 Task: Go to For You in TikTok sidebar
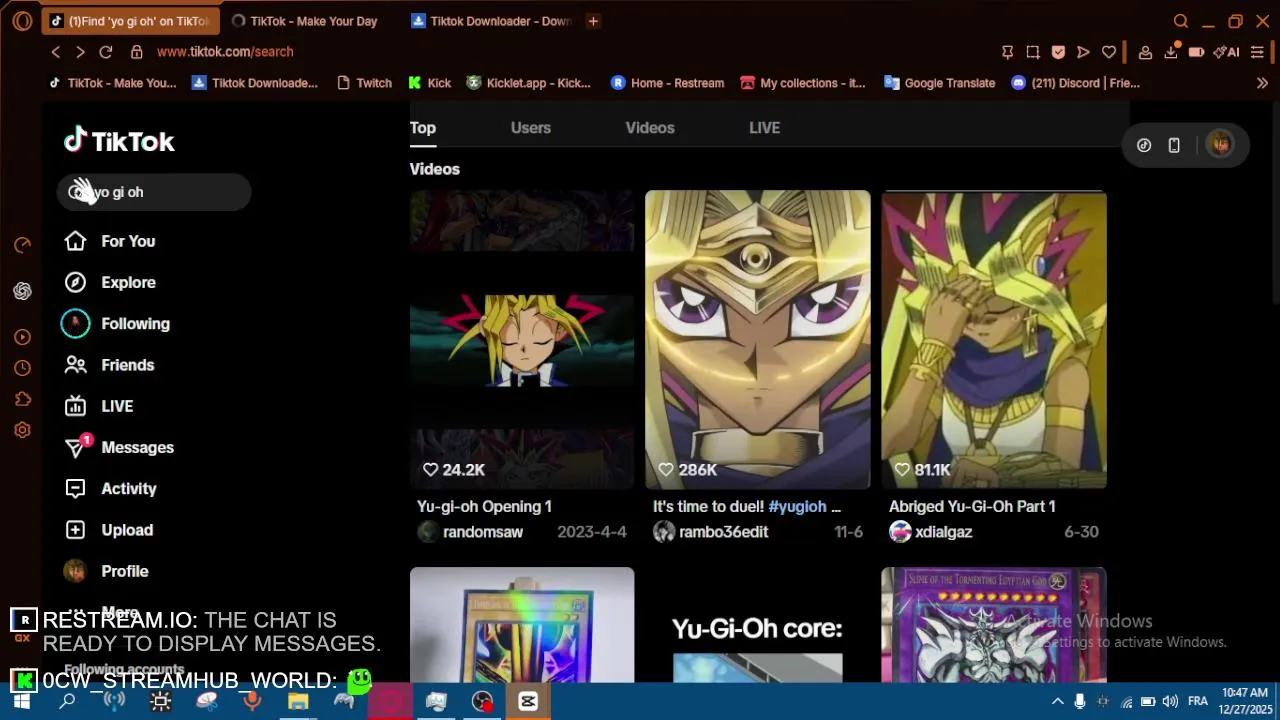[x=110, y=241]
